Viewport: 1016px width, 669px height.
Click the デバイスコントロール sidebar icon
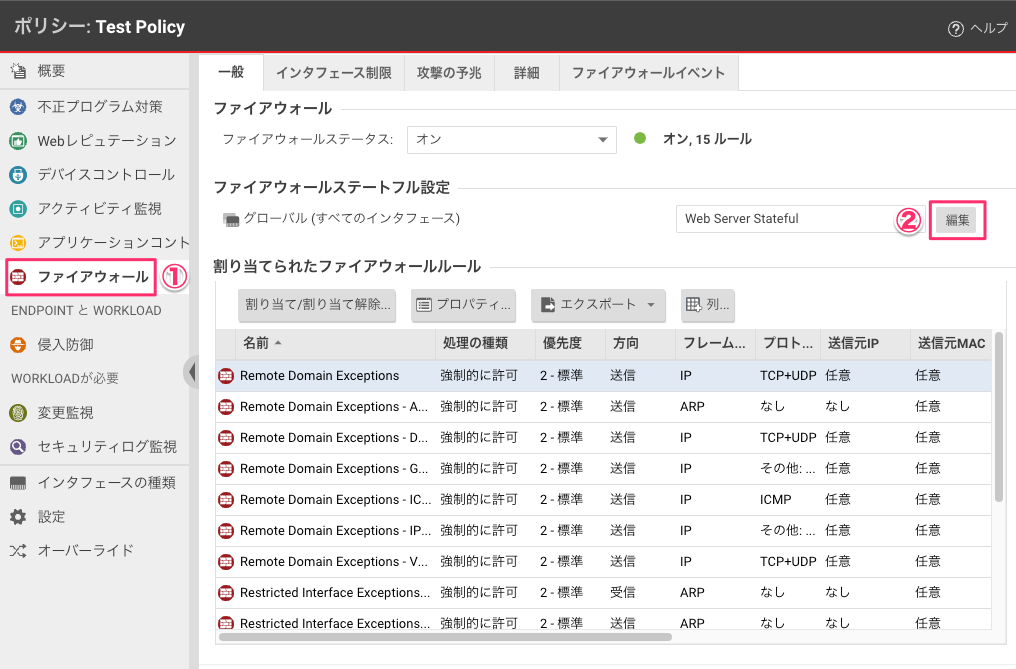(x=18, y=174)
